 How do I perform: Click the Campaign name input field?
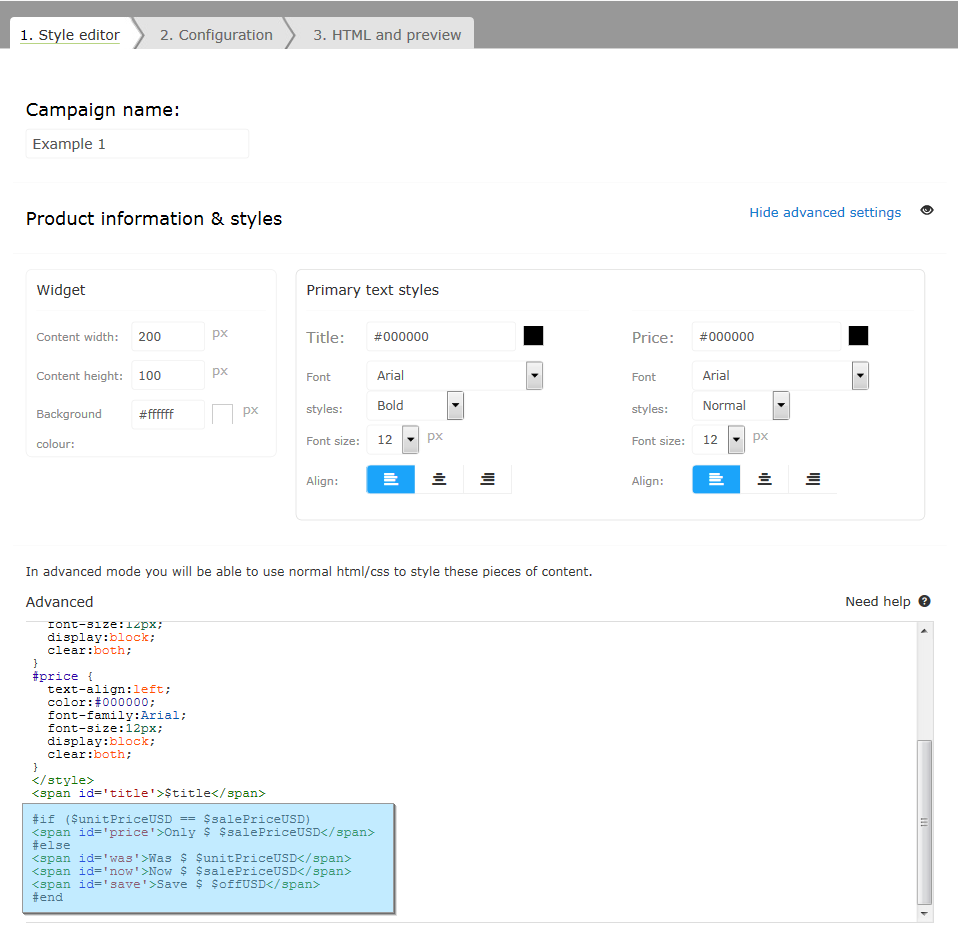[137, 144]
